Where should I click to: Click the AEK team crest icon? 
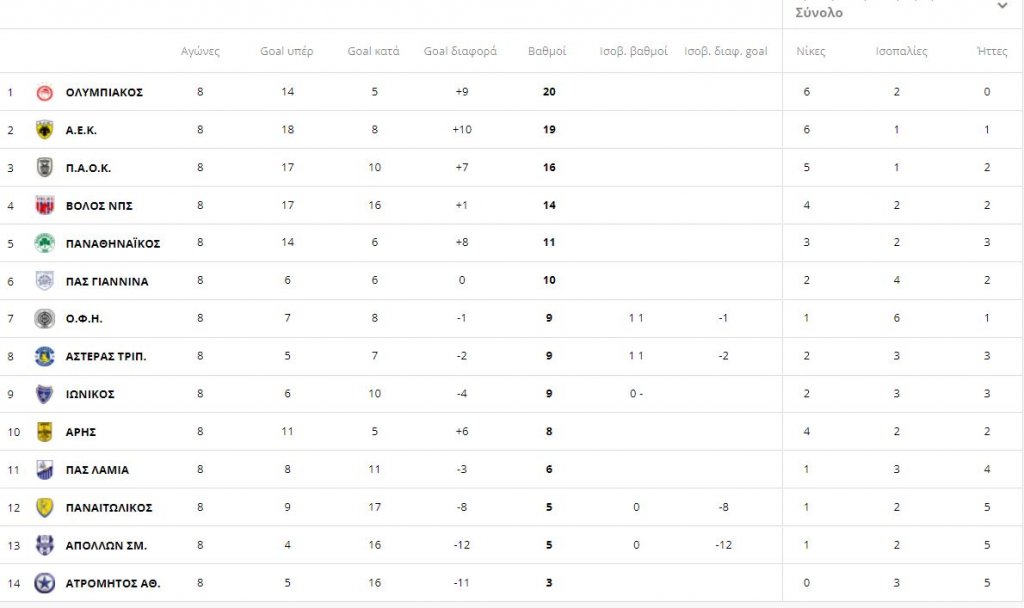pyautogui.click(x=44, y=130)
